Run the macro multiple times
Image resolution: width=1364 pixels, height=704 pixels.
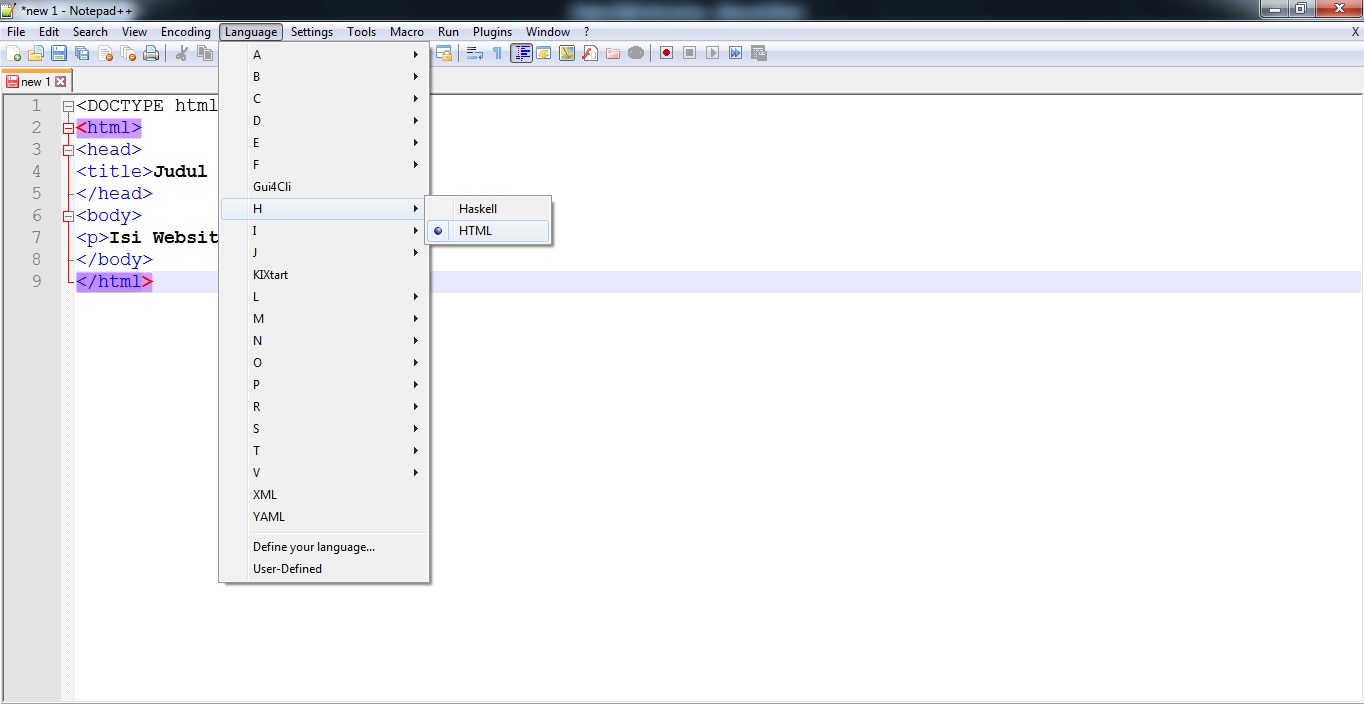click(735, 53)
